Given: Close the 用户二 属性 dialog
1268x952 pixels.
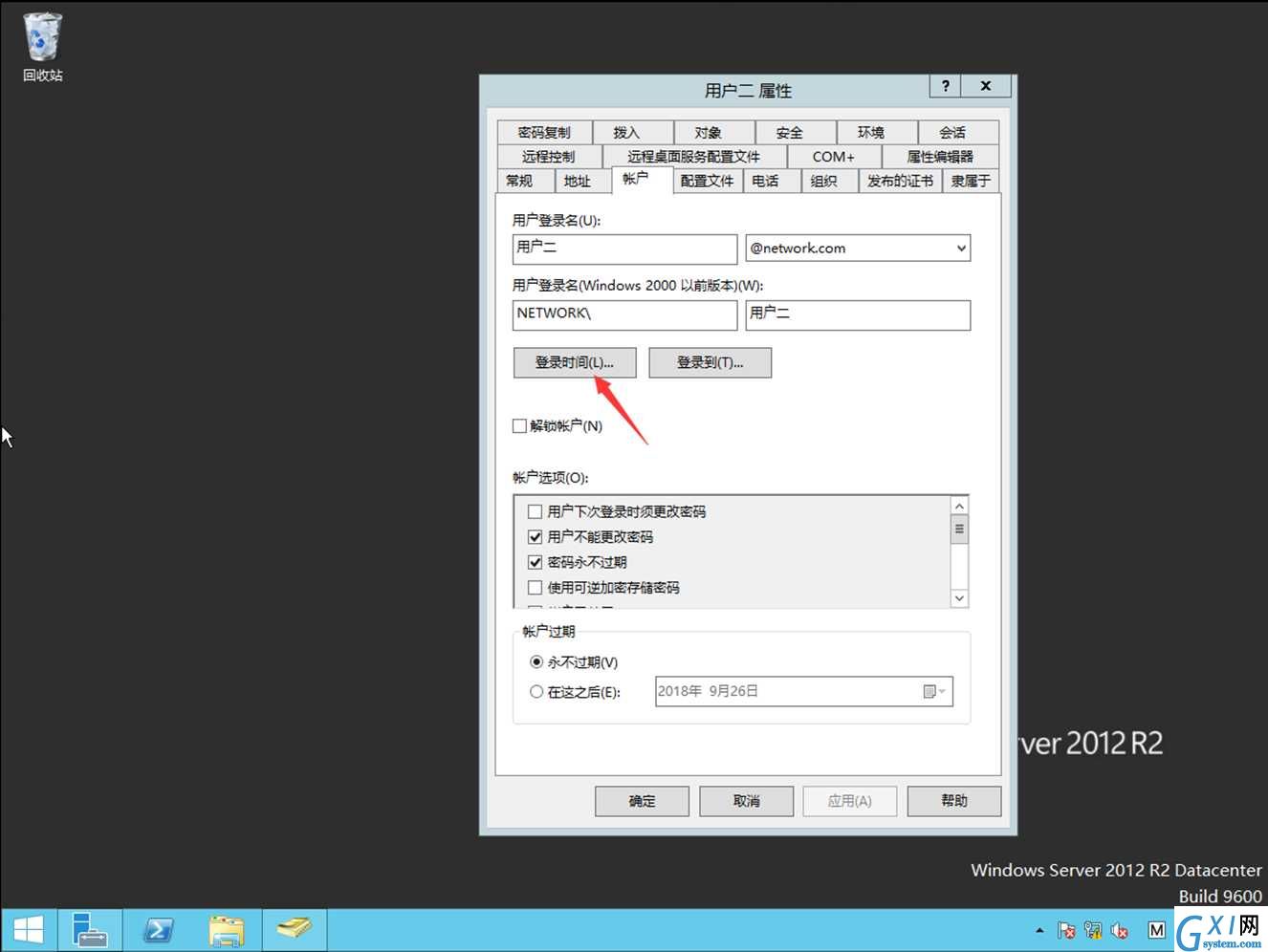Looking at the screenshot, I should [x=985, y=86].
